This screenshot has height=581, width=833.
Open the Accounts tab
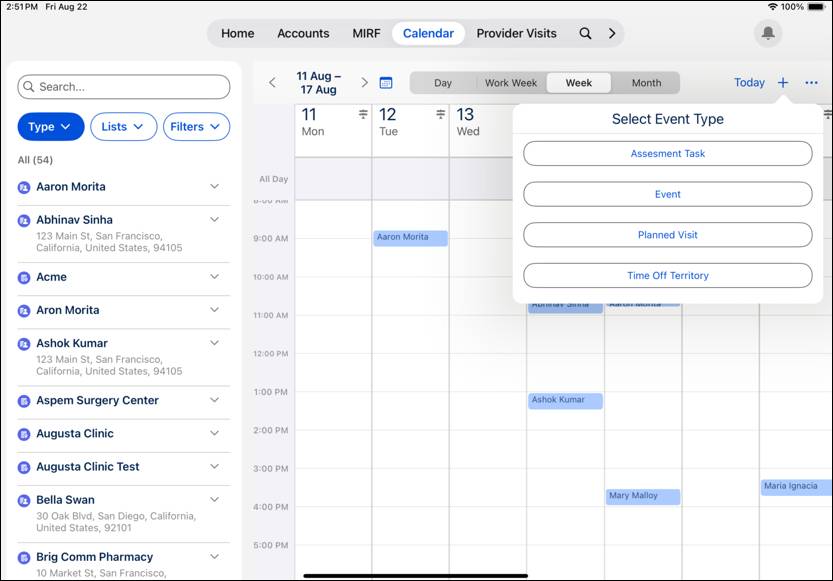(303, 33)
